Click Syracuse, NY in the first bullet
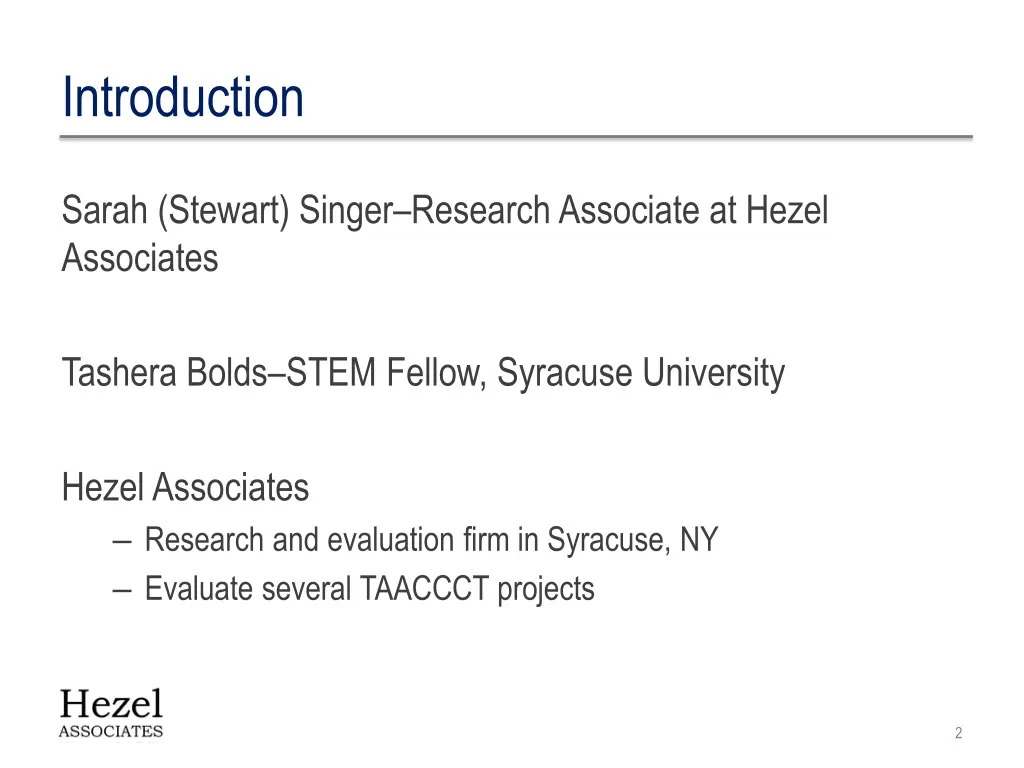Screen dimensions: 1024x768 click(x=632, y=540)
